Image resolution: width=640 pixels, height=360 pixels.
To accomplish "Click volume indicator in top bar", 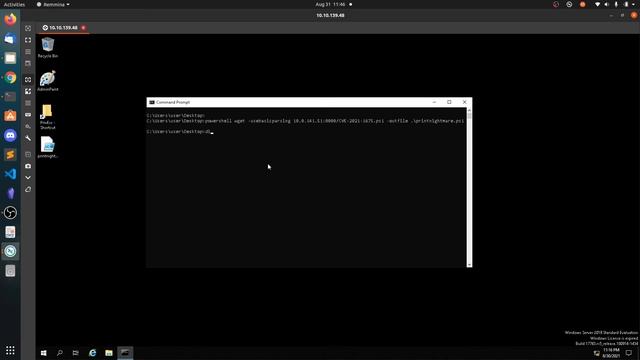I will (607, 4).
